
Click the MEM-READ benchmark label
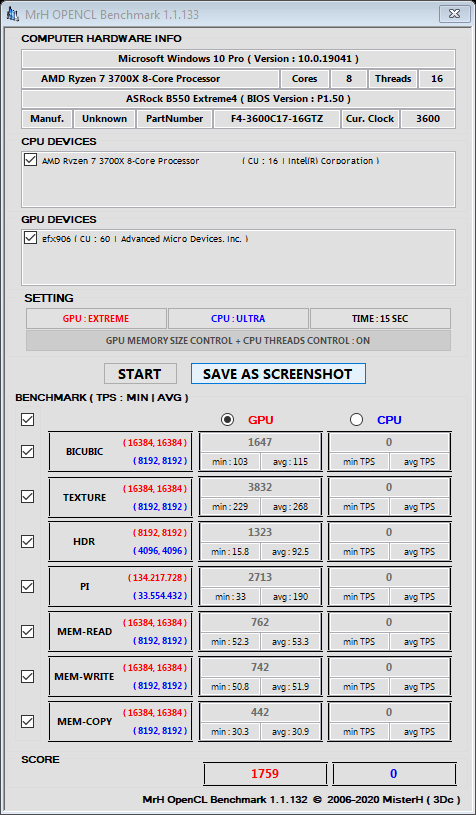tap(85, 632)
